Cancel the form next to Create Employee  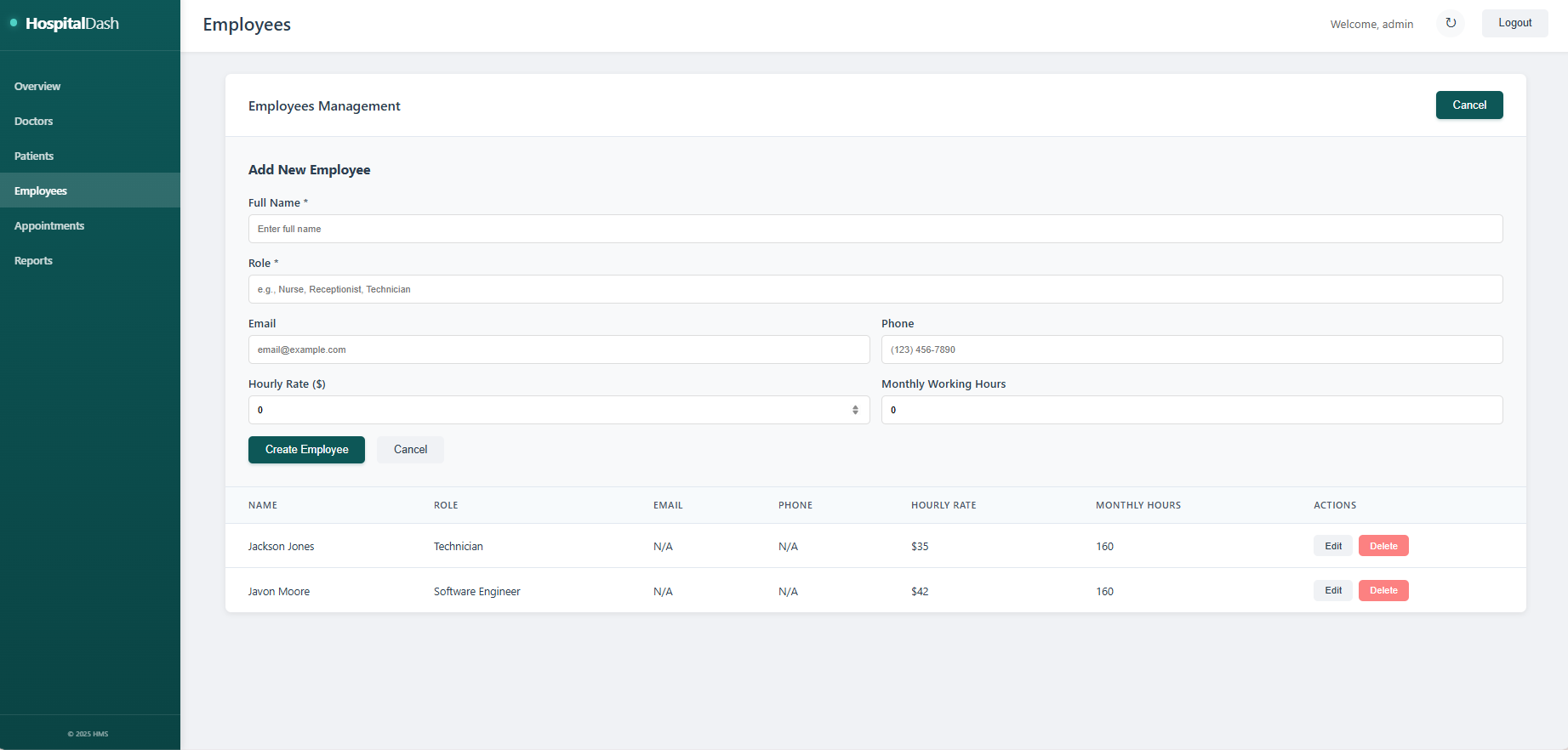[x=410, y=450]
